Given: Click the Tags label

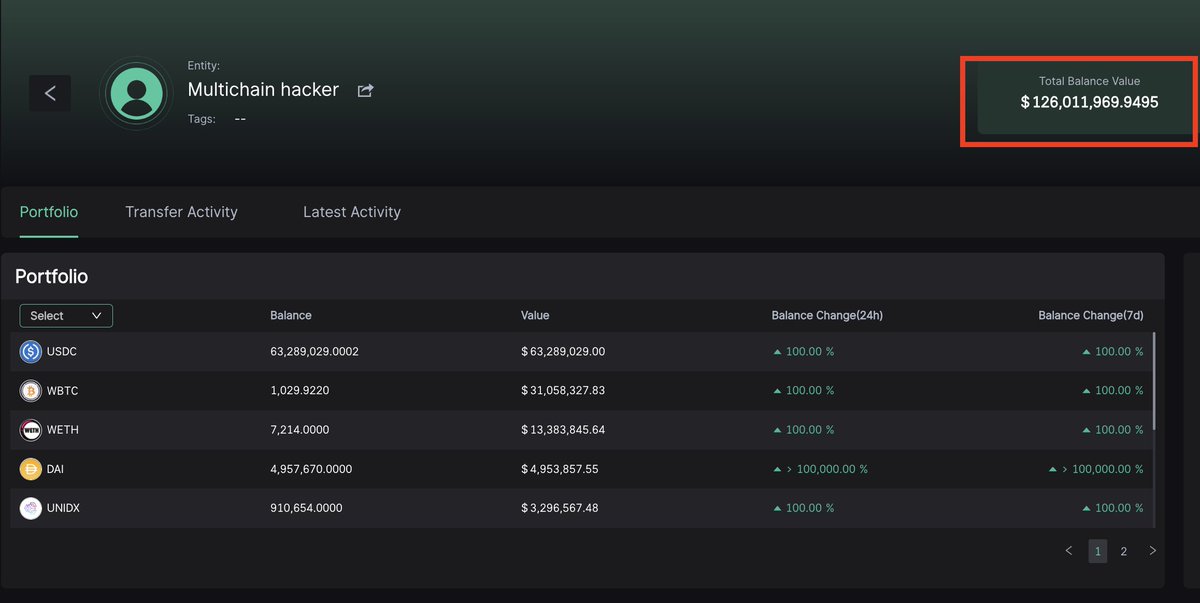Looking at the screenshot, I should coord(202,119).
